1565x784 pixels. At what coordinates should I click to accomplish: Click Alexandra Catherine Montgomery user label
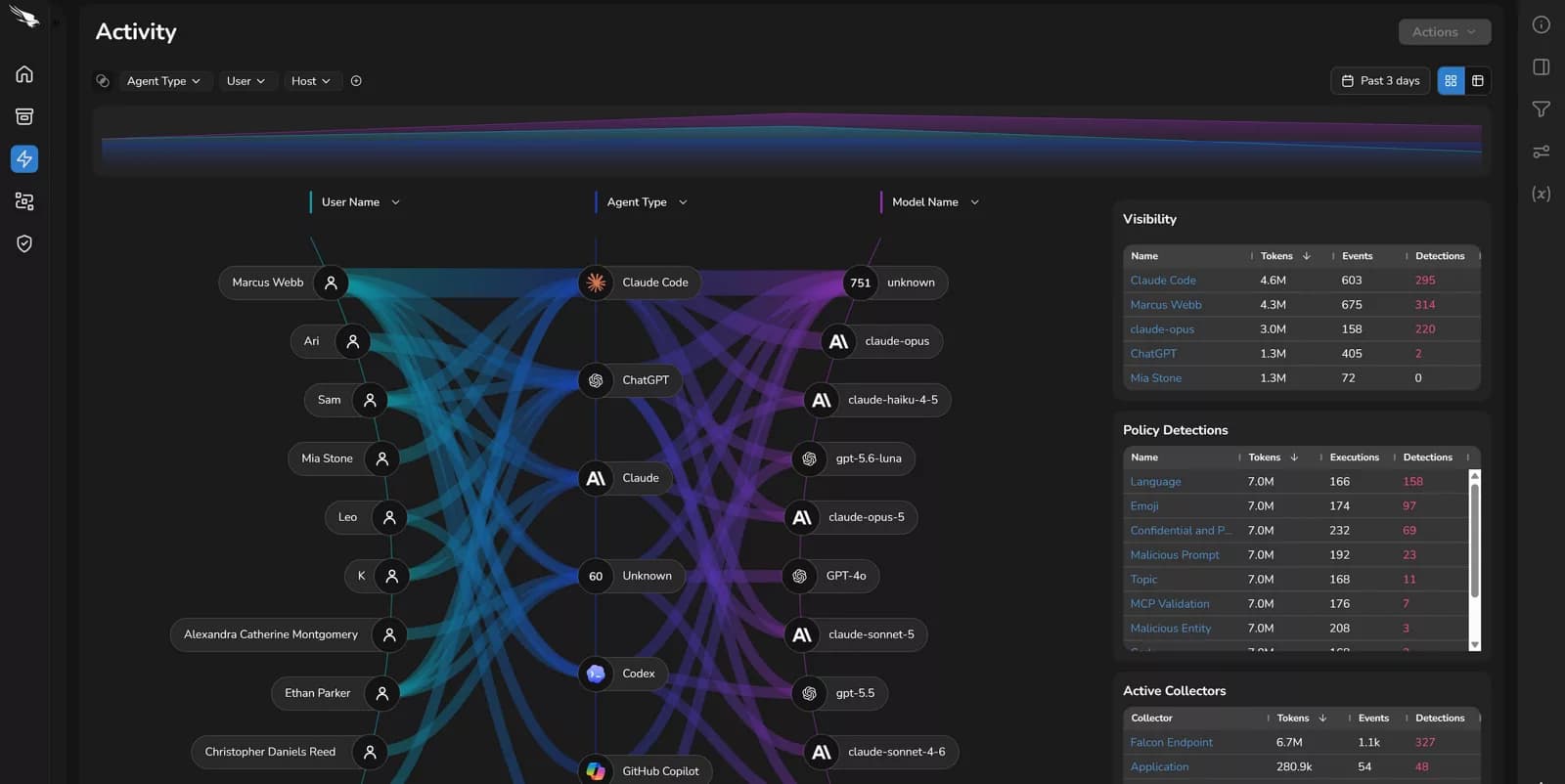tap(271, 634)
